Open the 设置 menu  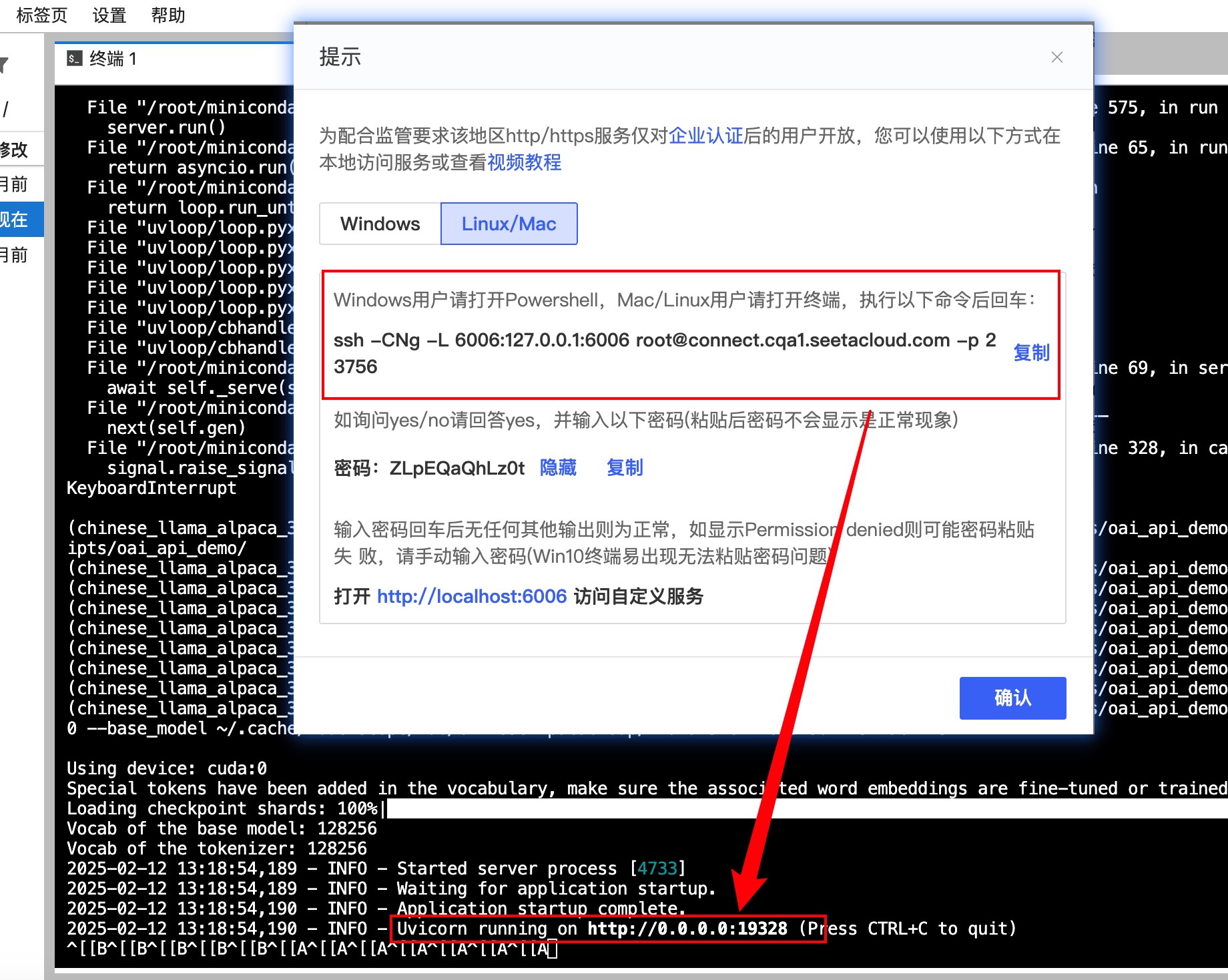[x=109, y=15]
